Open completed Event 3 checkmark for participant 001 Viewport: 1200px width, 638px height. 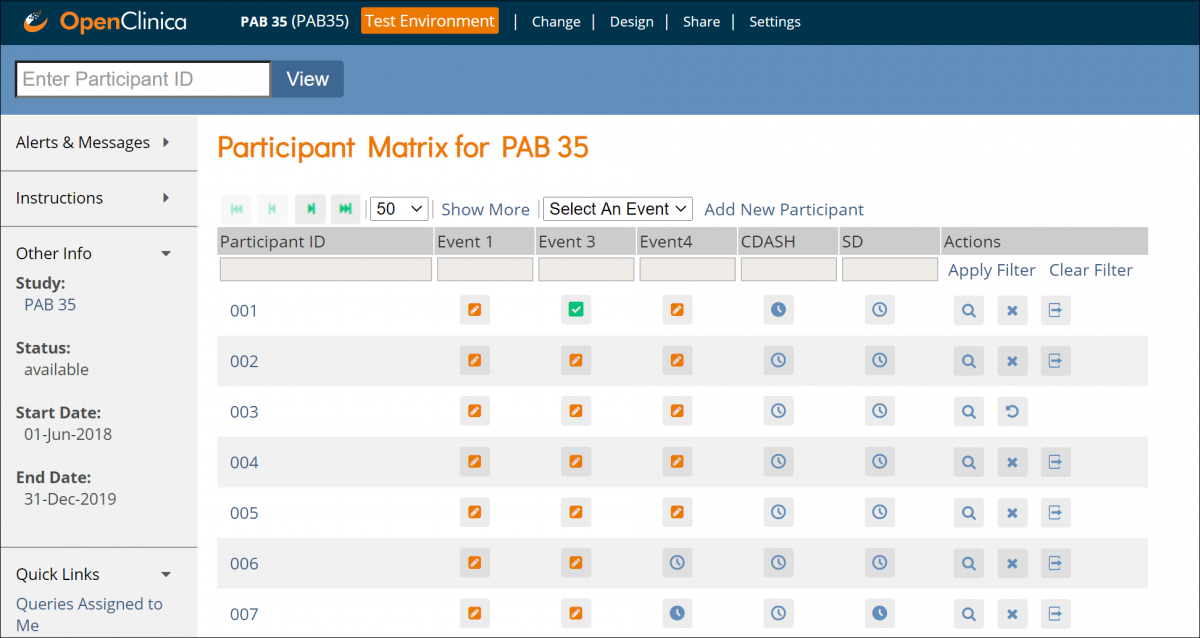576,310
